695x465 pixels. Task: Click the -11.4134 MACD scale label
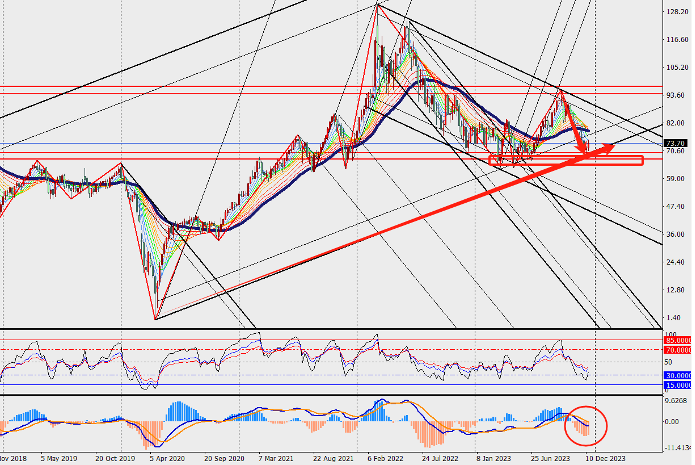[x=678, y=447]
